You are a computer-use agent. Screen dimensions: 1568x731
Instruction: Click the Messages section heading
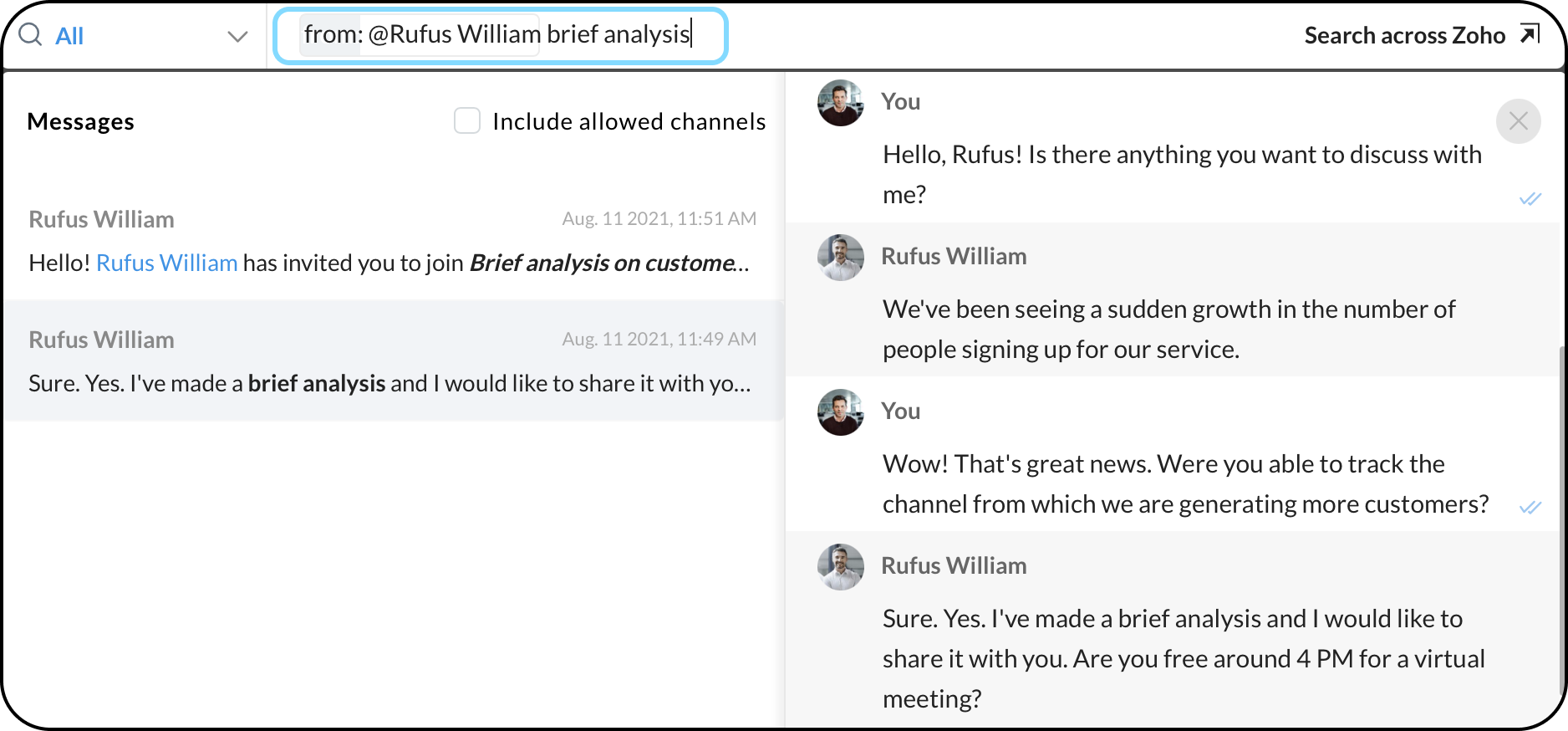[x=81, y=121]
